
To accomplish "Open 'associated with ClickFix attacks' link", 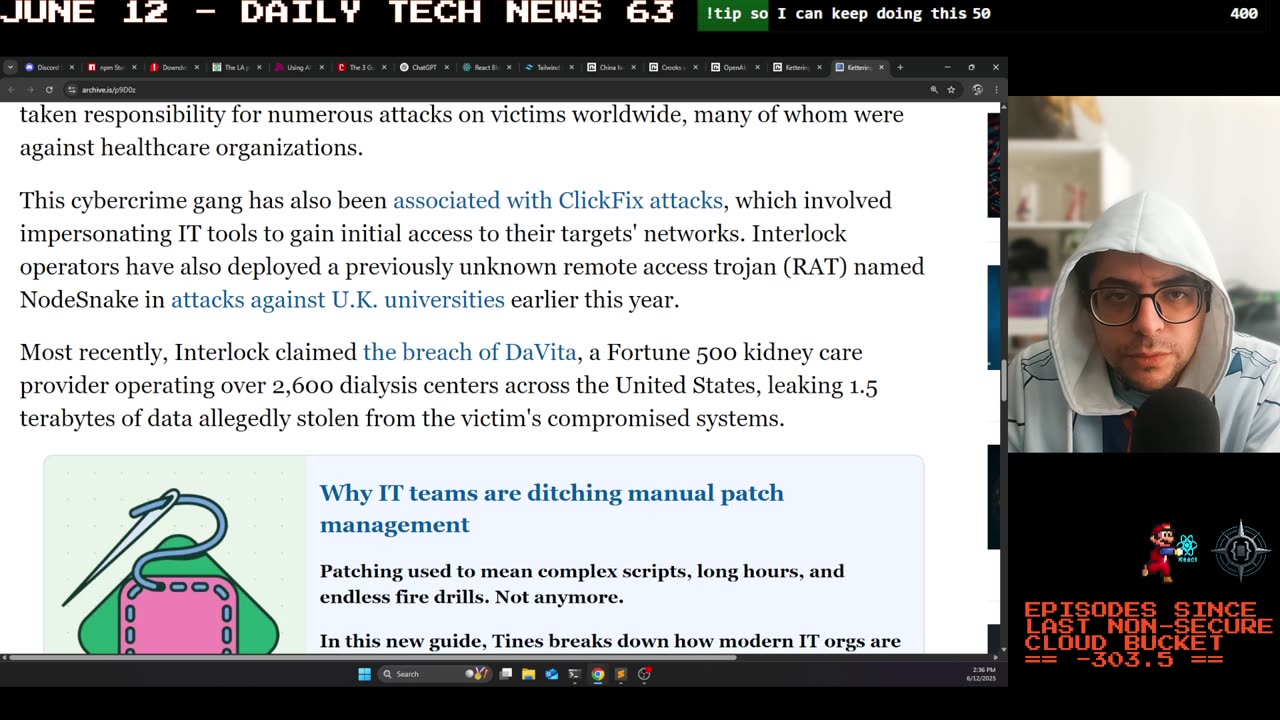I will (558, 200).
